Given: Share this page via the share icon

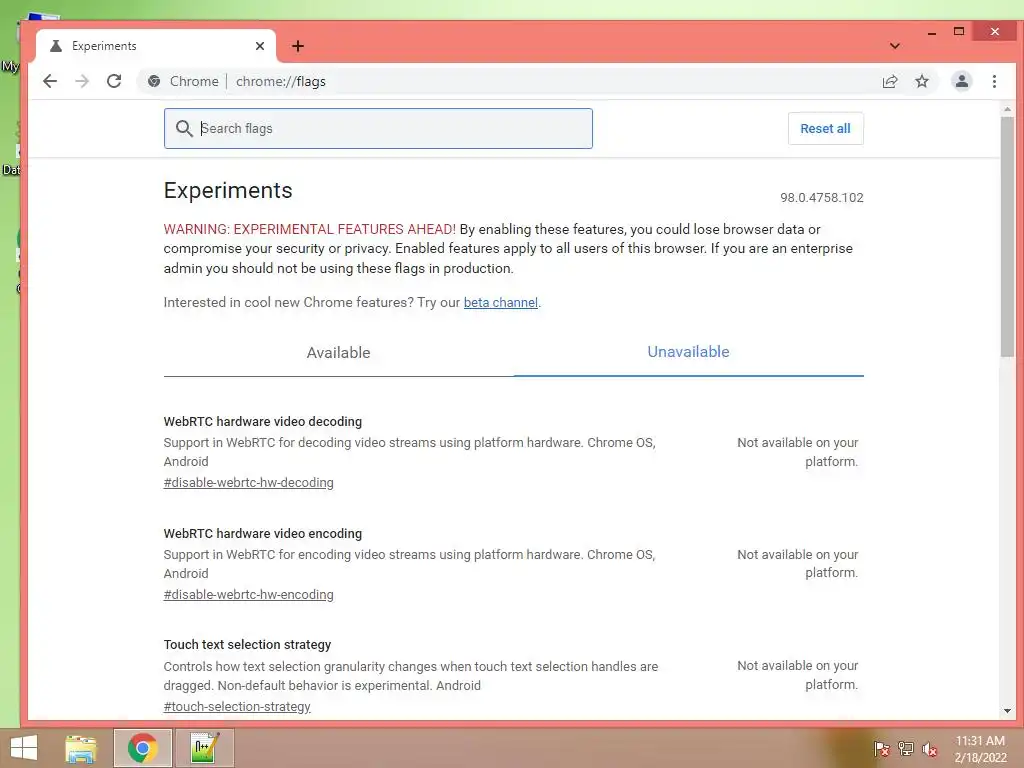Looking at the screenshot, I should pos(889,81).
